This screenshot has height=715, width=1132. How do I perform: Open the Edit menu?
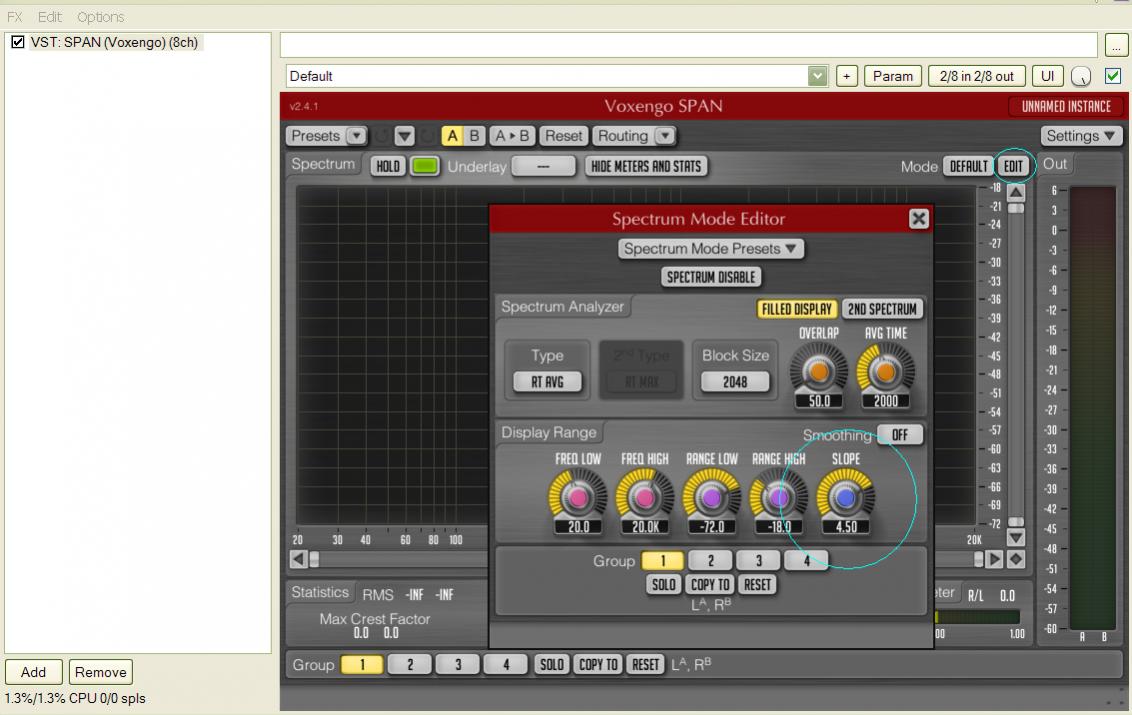(50, 17)
